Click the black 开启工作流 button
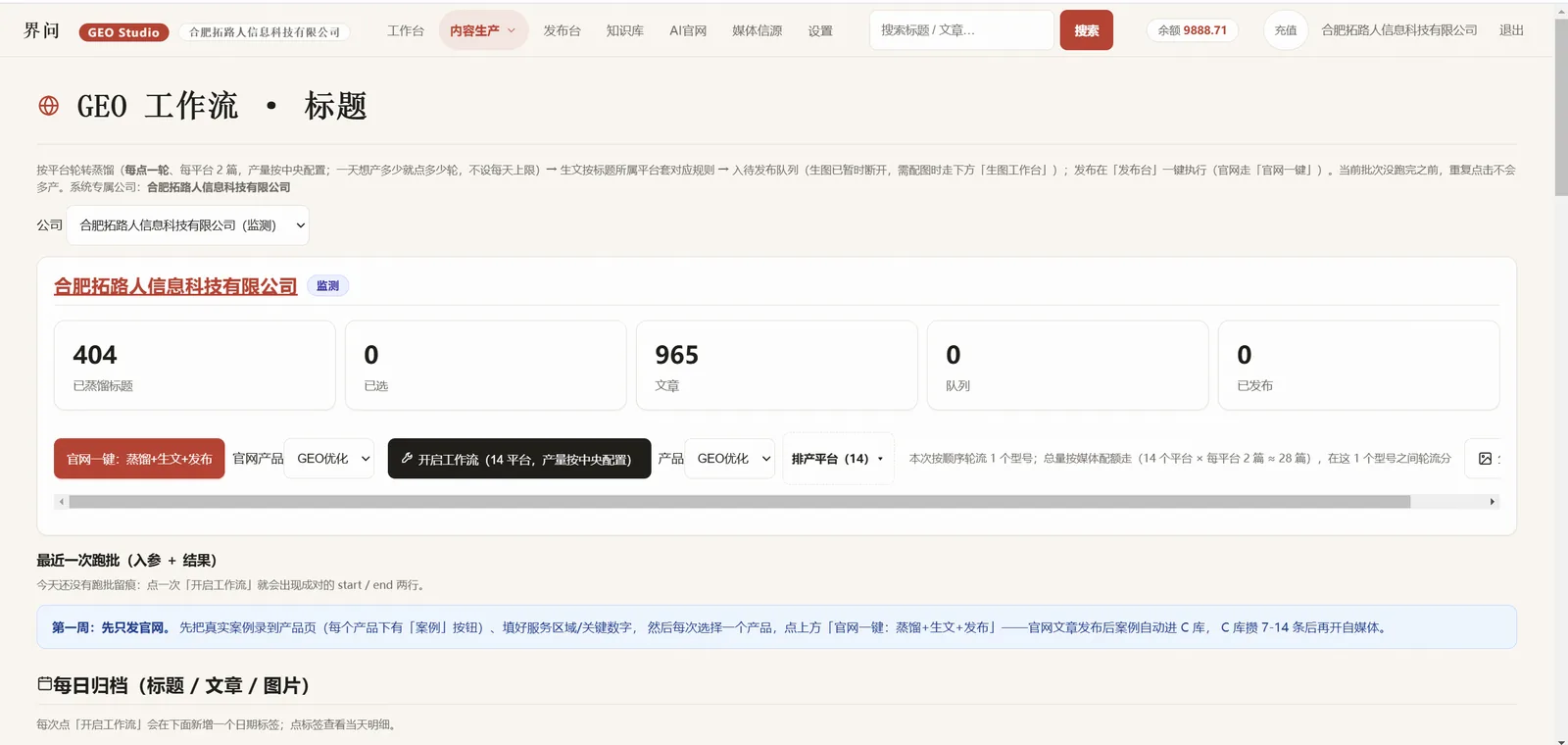This screenshot has height=745, width=1568. click(x=519, y=459)
